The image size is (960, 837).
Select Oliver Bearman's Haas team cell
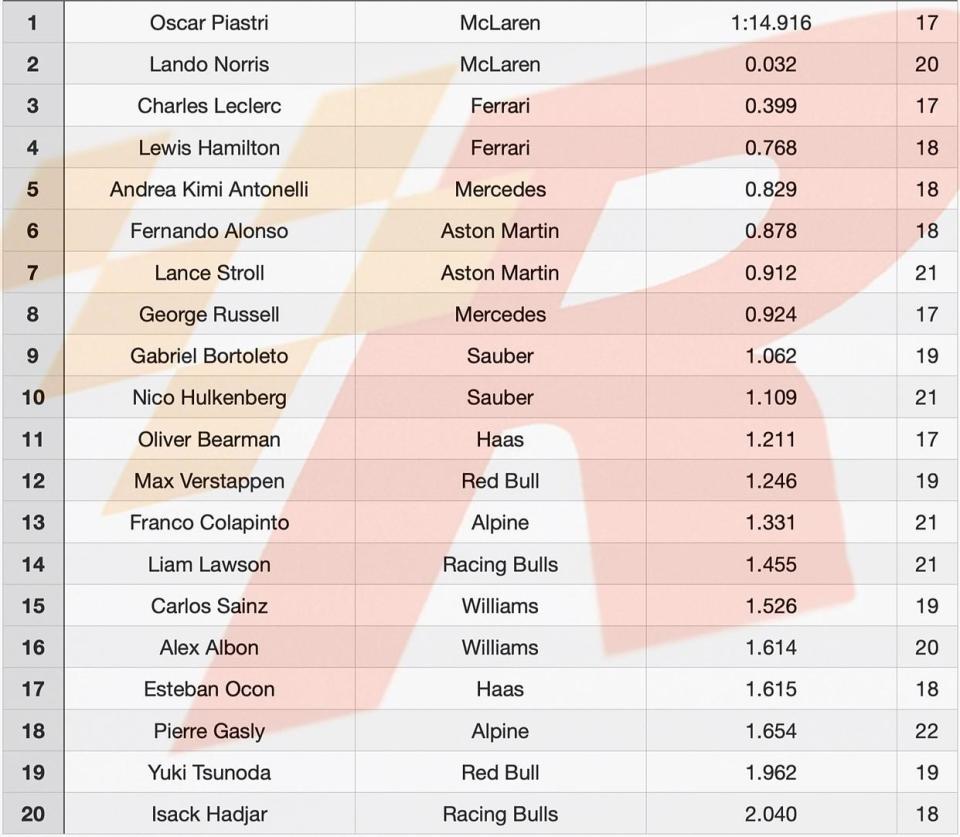[x=500, y=439]
